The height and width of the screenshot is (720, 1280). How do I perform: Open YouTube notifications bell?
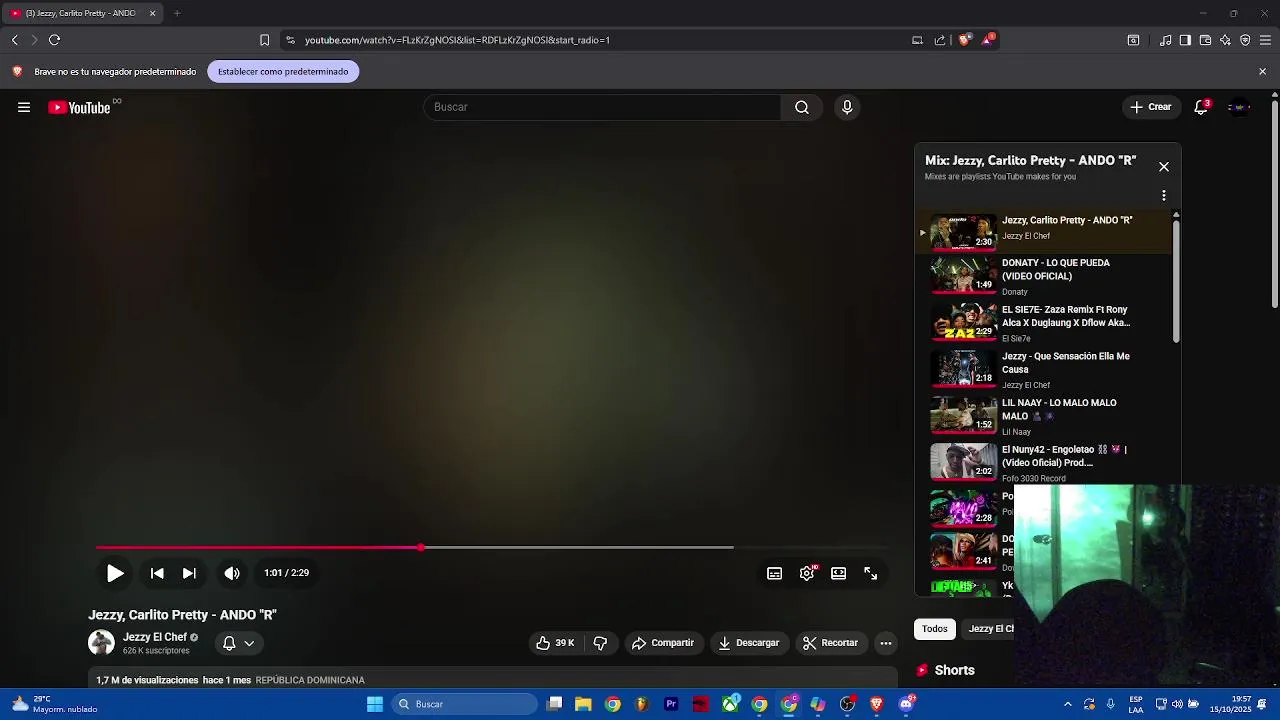click(x=1201, y=107)
